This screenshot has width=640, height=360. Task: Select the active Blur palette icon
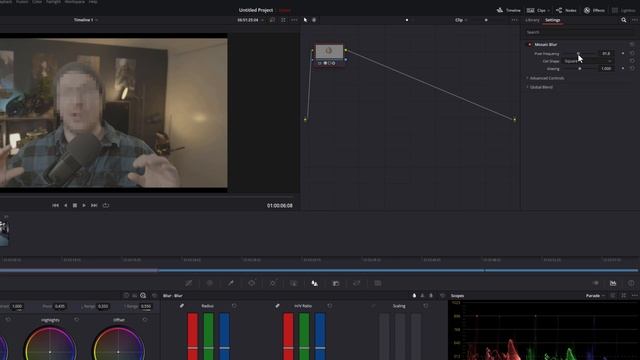(315, 283)
